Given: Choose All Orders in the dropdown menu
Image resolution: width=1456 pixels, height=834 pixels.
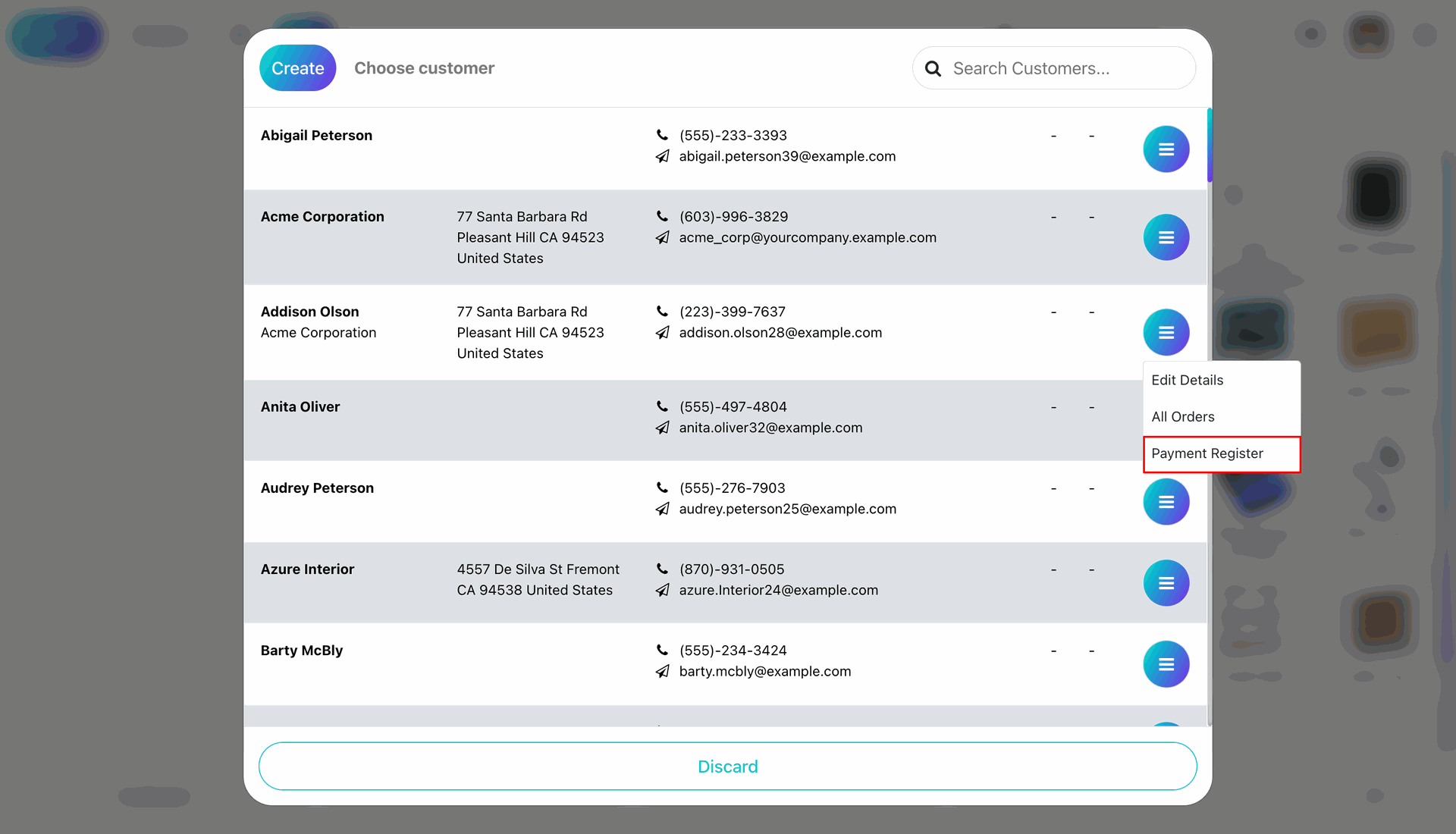Looking at the screenshot, I should click(1222, 416).
